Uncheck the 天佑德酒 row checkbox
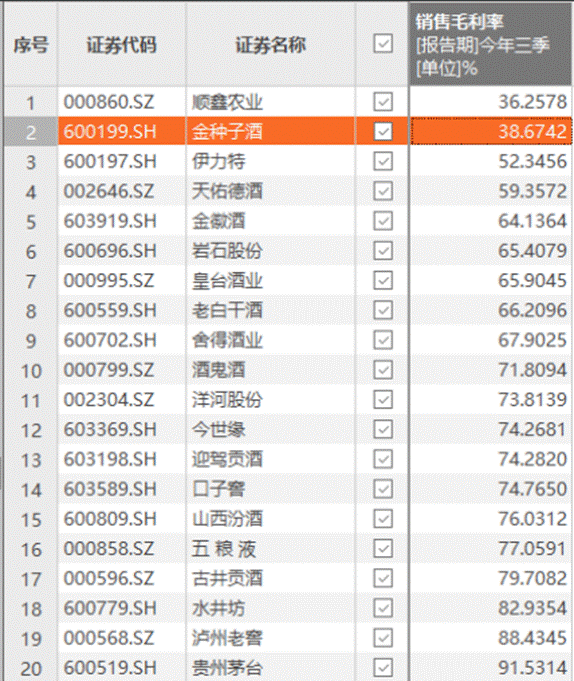 383,191
